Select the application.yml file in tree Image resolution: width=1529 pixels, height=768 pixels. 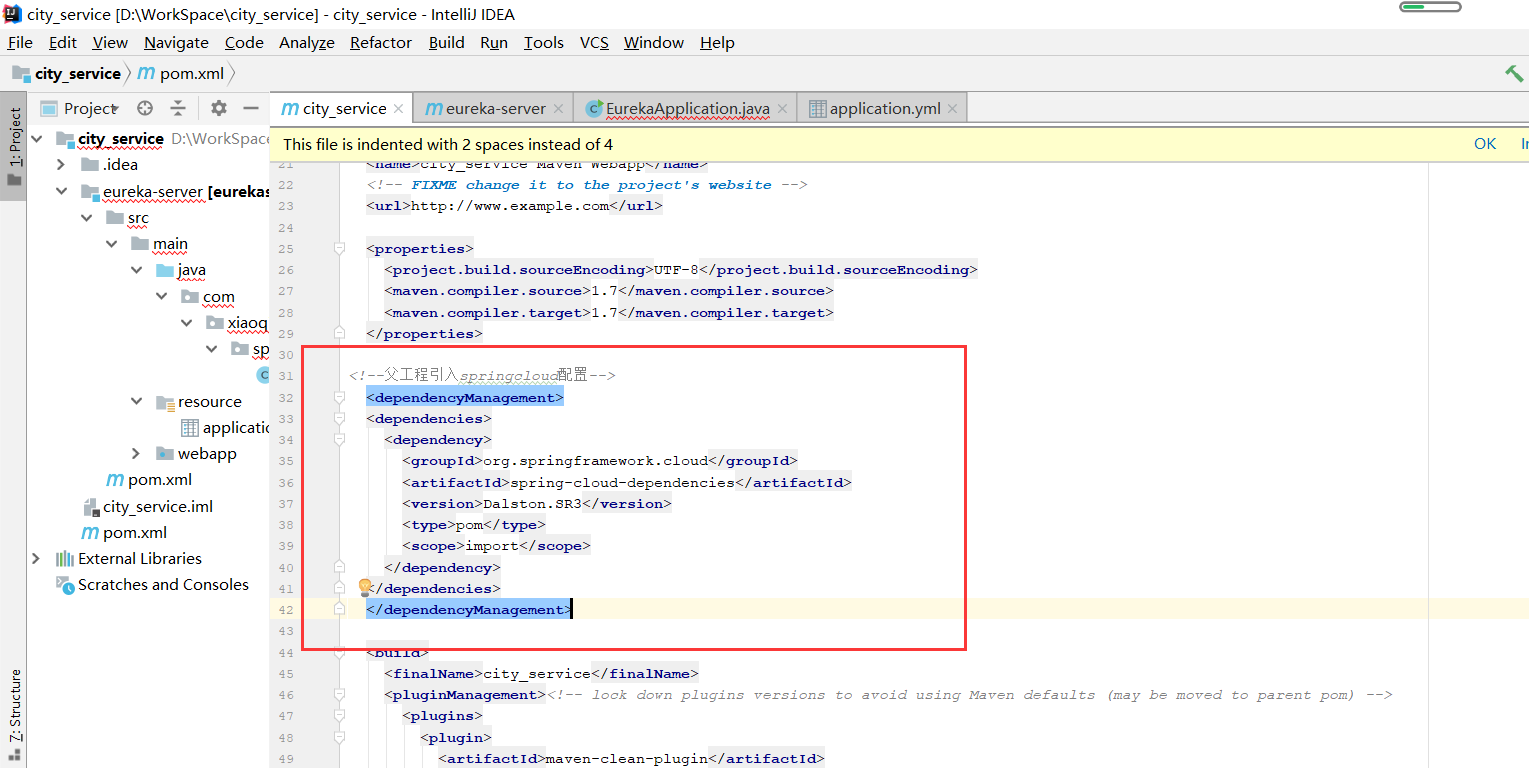225,428
